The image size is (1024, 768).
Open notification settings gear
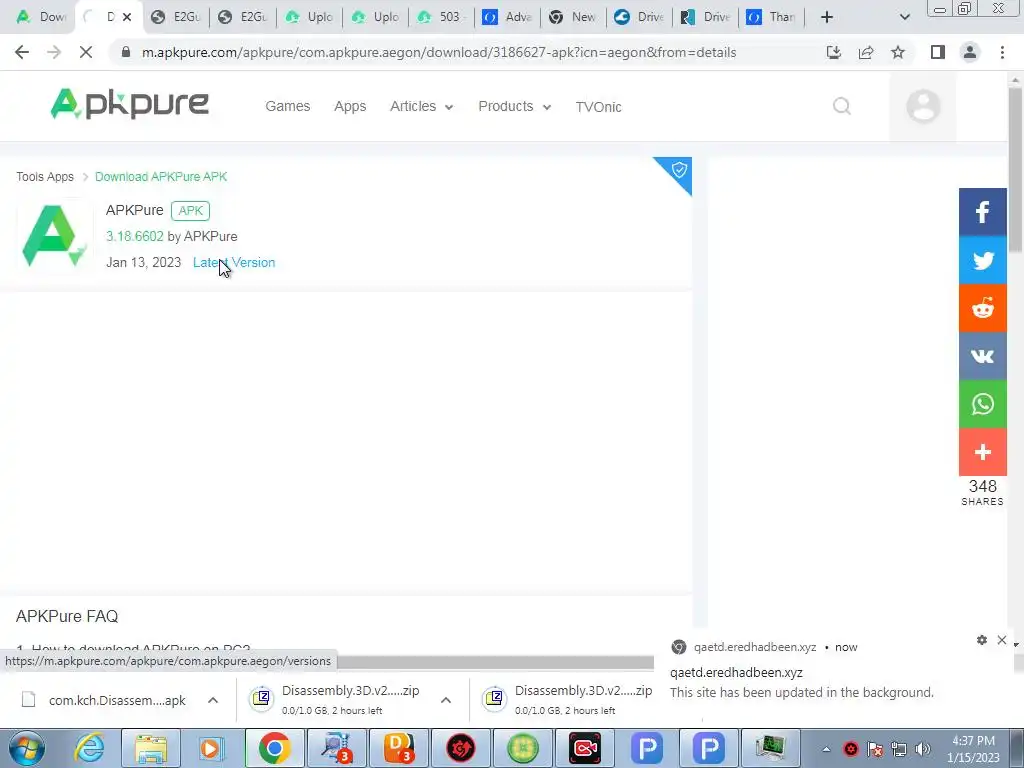pyautogui.click(x=982, y=640)
